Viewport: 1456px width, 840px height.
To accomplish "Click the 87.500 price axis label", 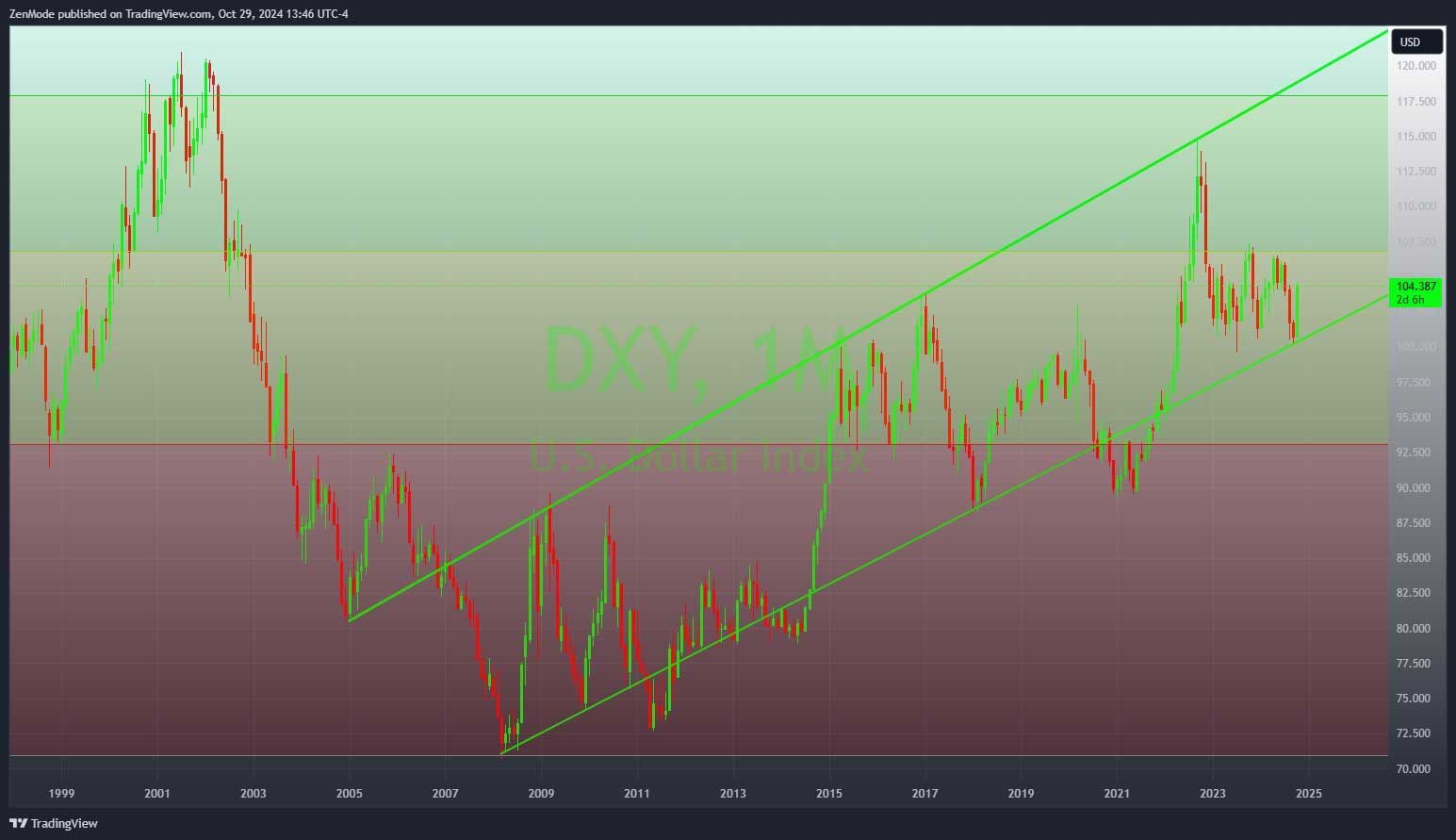I will 1414,523.
